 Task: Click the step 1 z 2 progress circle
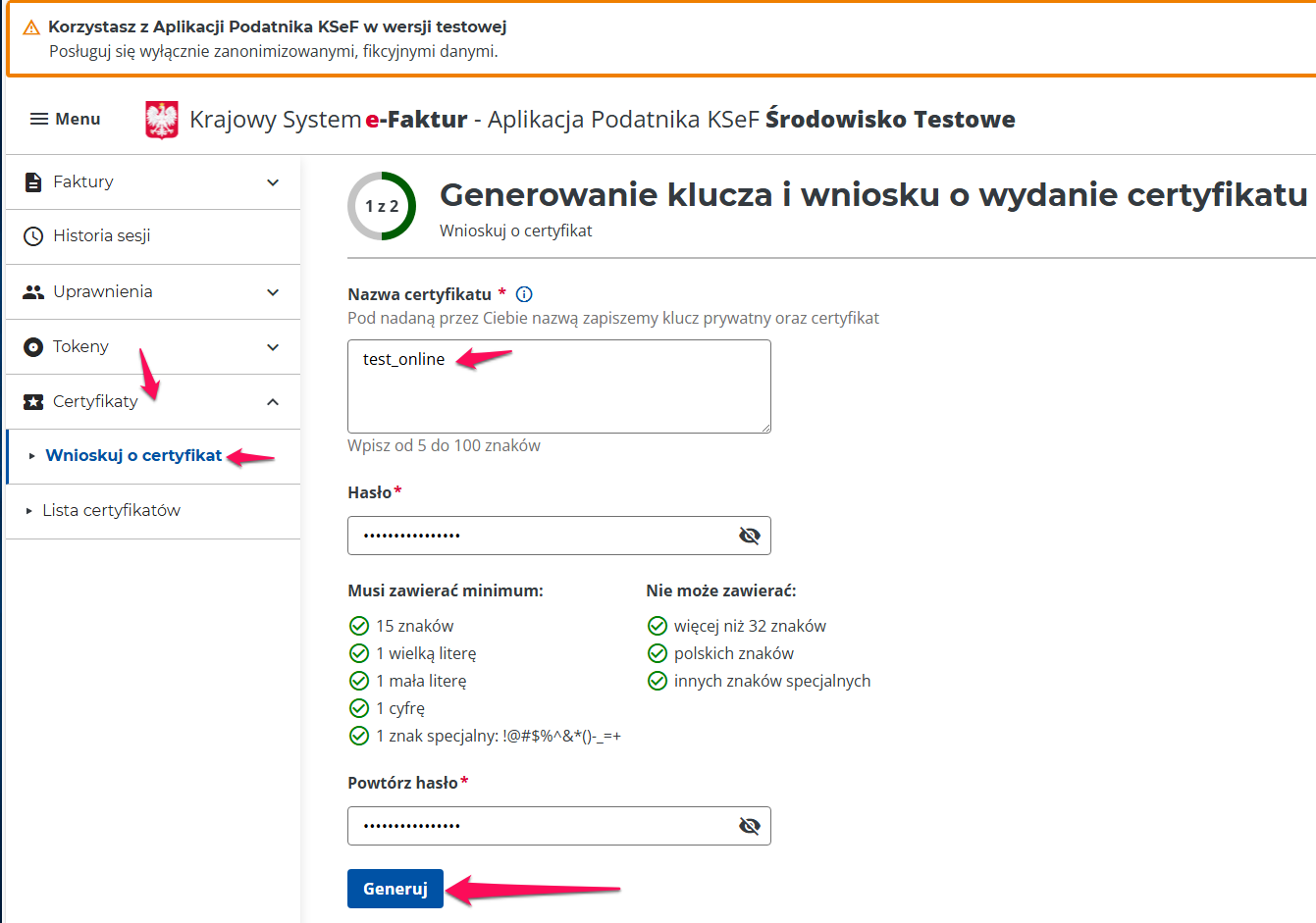382,206
